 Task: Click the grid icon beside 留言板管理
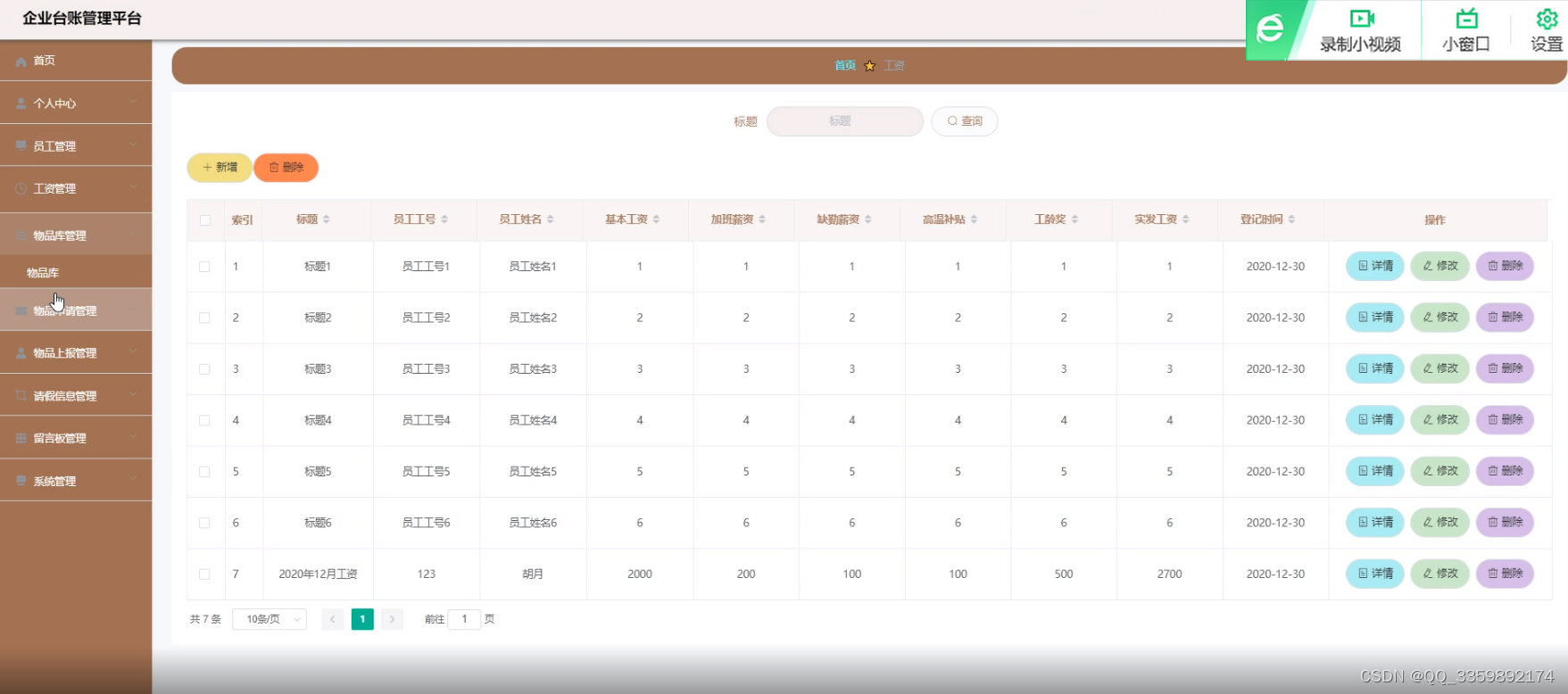coord(21,438)
